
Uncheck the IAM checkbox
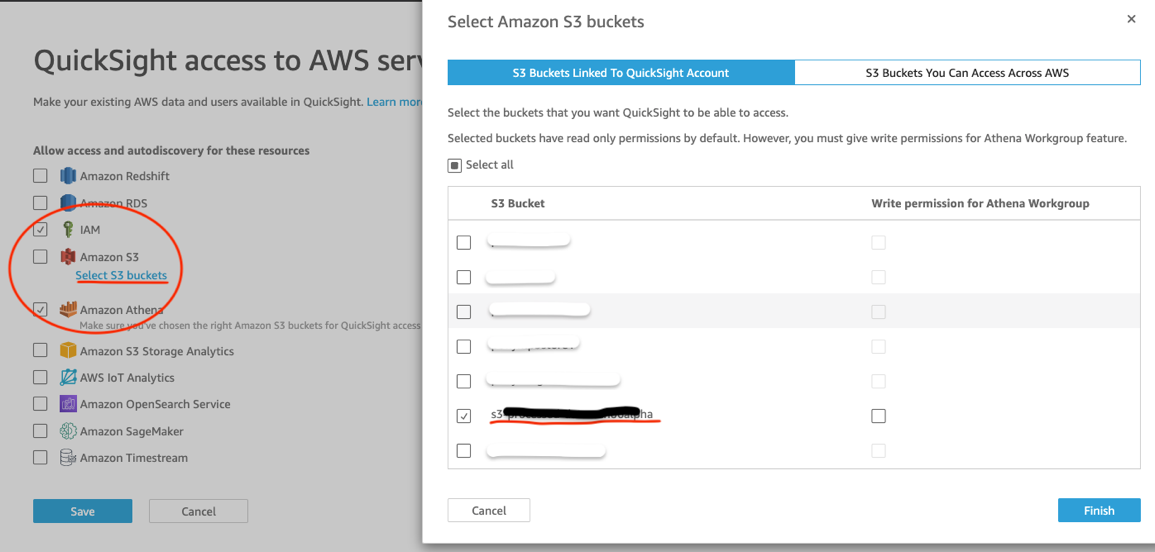(x=41, y=229)
